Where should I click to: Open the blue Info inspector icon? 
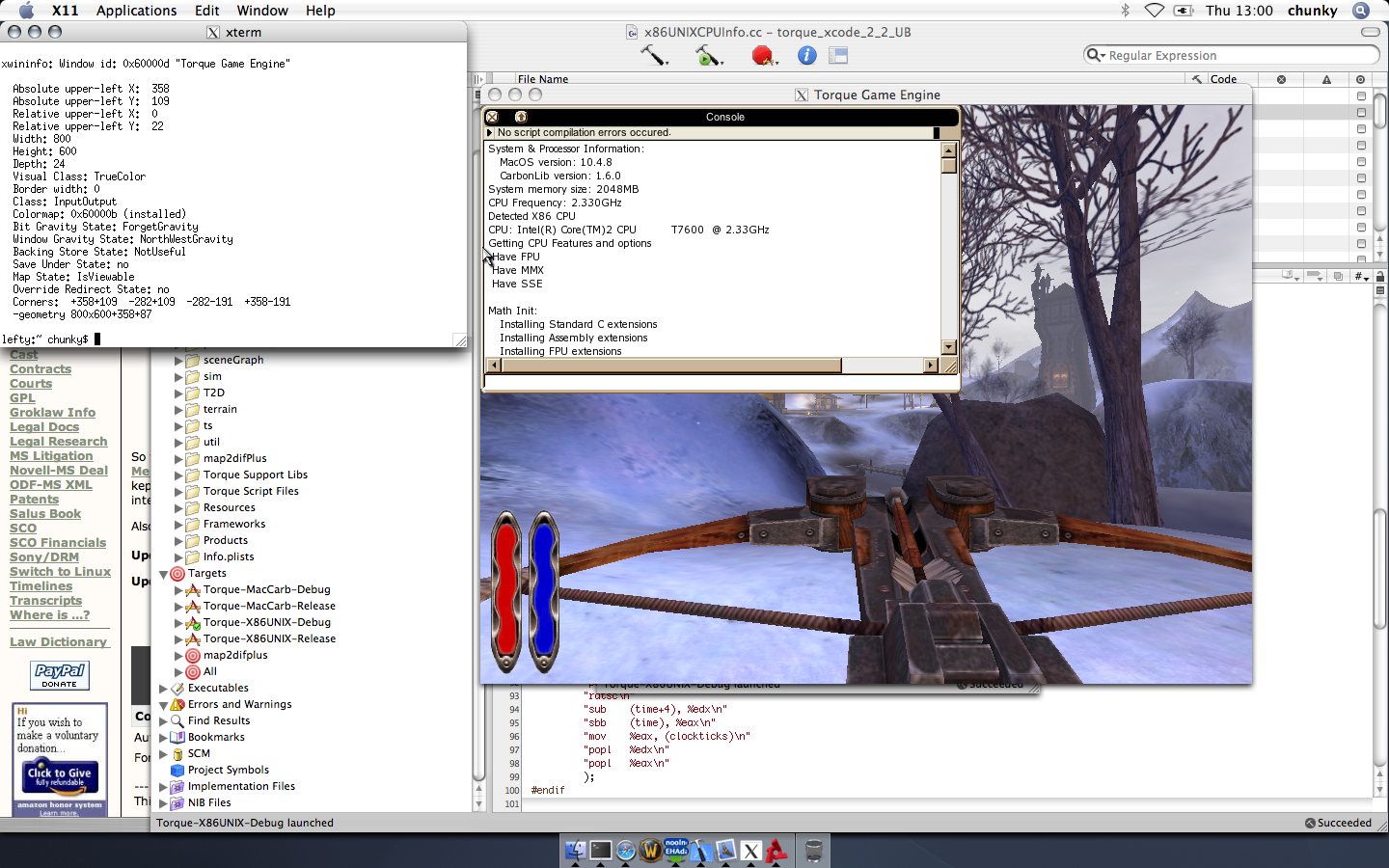click(x=807, y=56)
